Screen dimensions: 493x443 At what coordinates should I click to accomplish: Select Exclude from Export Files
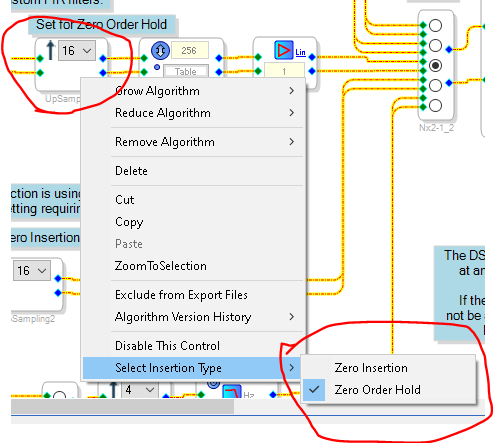coord(193,295)
